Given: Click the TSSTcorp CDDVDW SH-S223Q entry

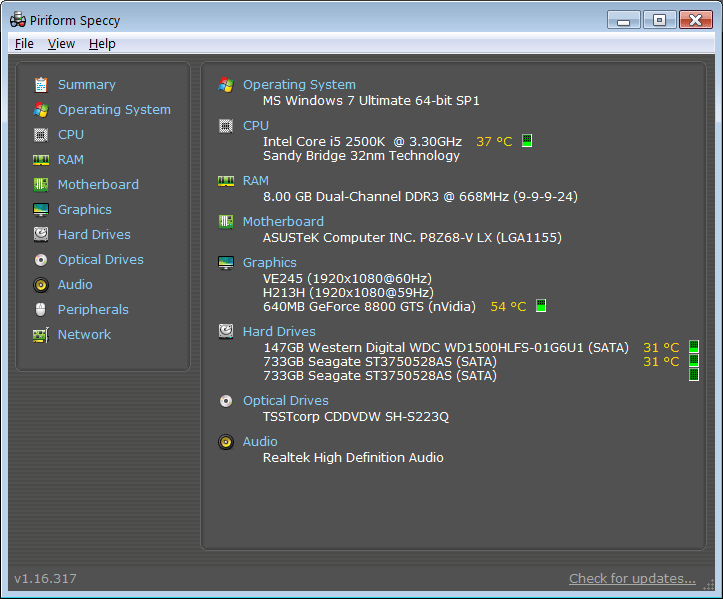Looking at the screenshot, I should (356, 417).
